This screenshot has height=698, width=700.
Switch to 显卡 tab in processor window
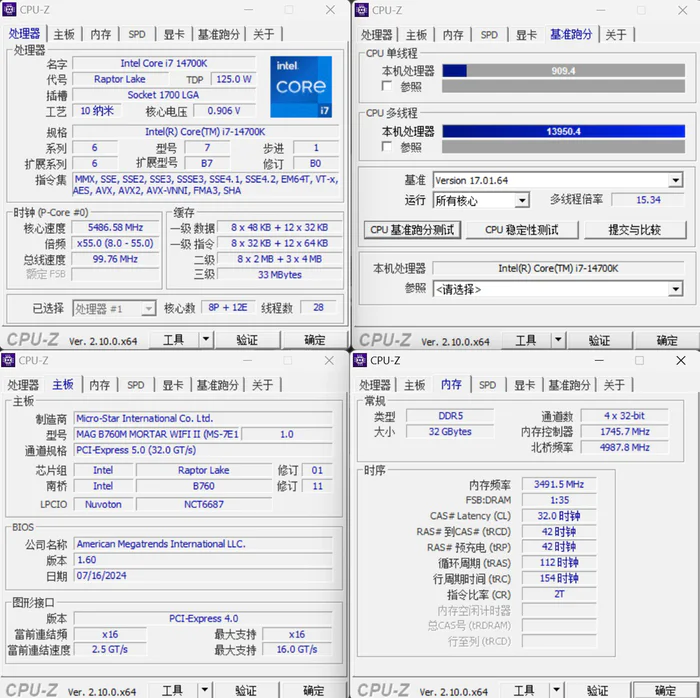coord(174,34)
